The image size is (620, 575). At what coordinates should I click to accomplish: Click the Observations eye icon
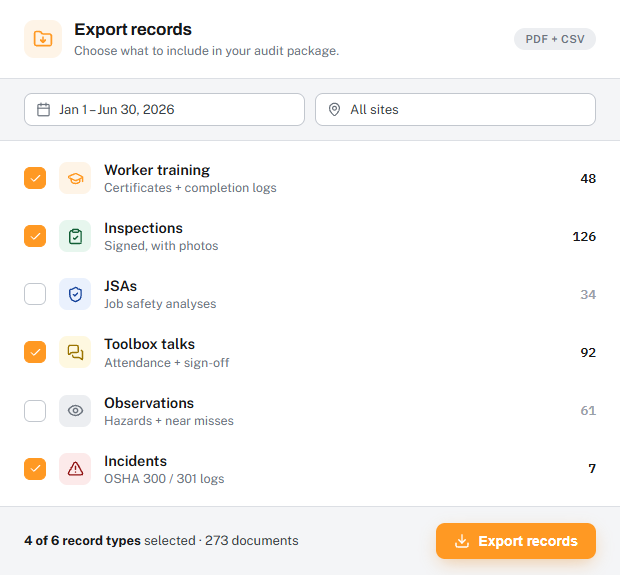75,410
